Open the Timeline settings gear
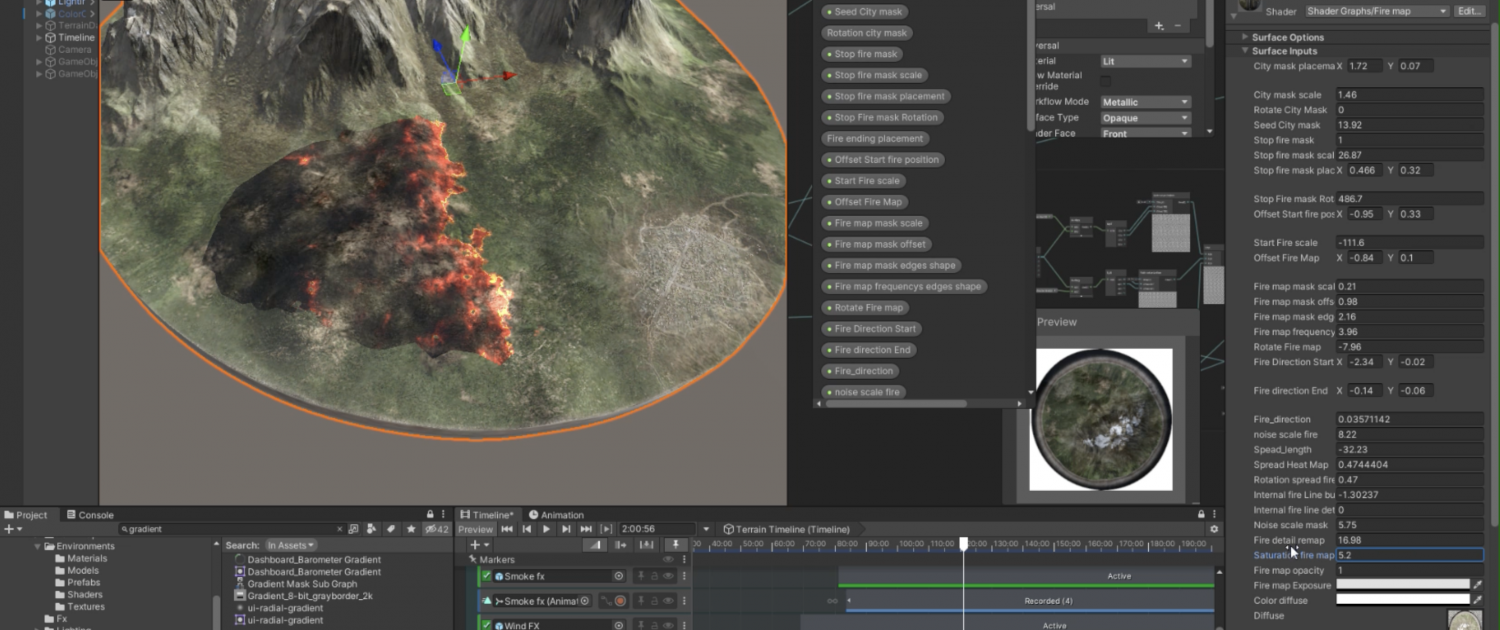The height and width of the screenshot is (630, 1500). [x=1214, y=529]
